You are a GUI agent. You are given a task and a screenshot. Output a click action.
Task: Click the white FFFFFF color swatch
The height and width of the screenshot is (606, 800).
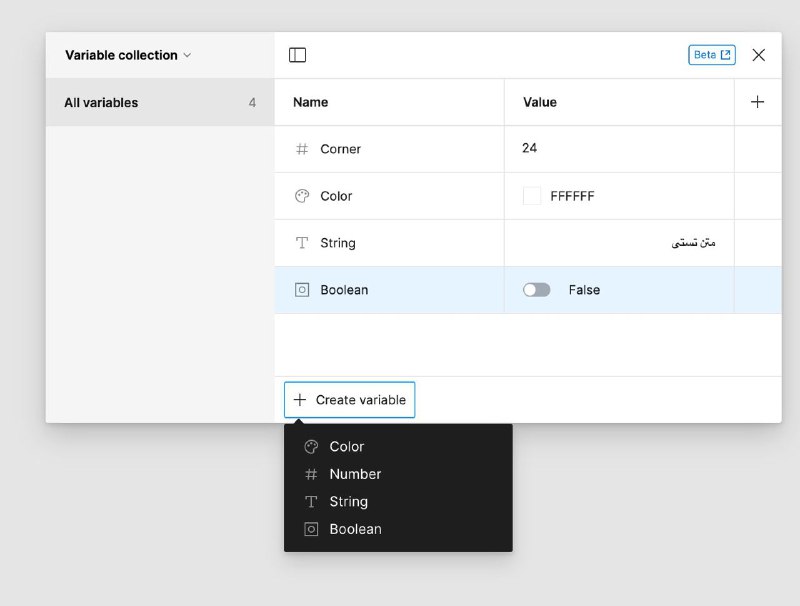click(x=532, y=196)
